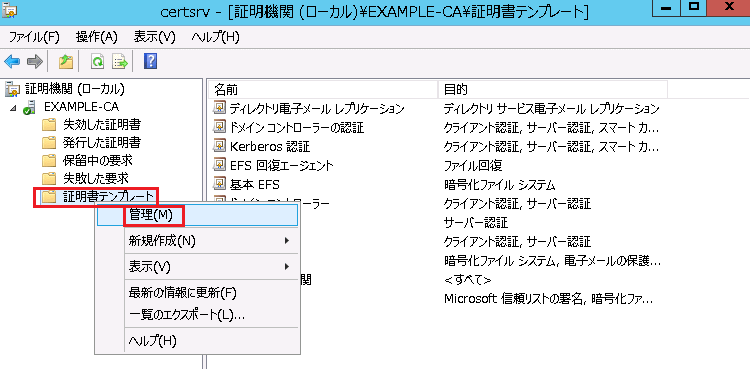
Task: Click the 発行した証明書 folder icon
Action: 49,143
